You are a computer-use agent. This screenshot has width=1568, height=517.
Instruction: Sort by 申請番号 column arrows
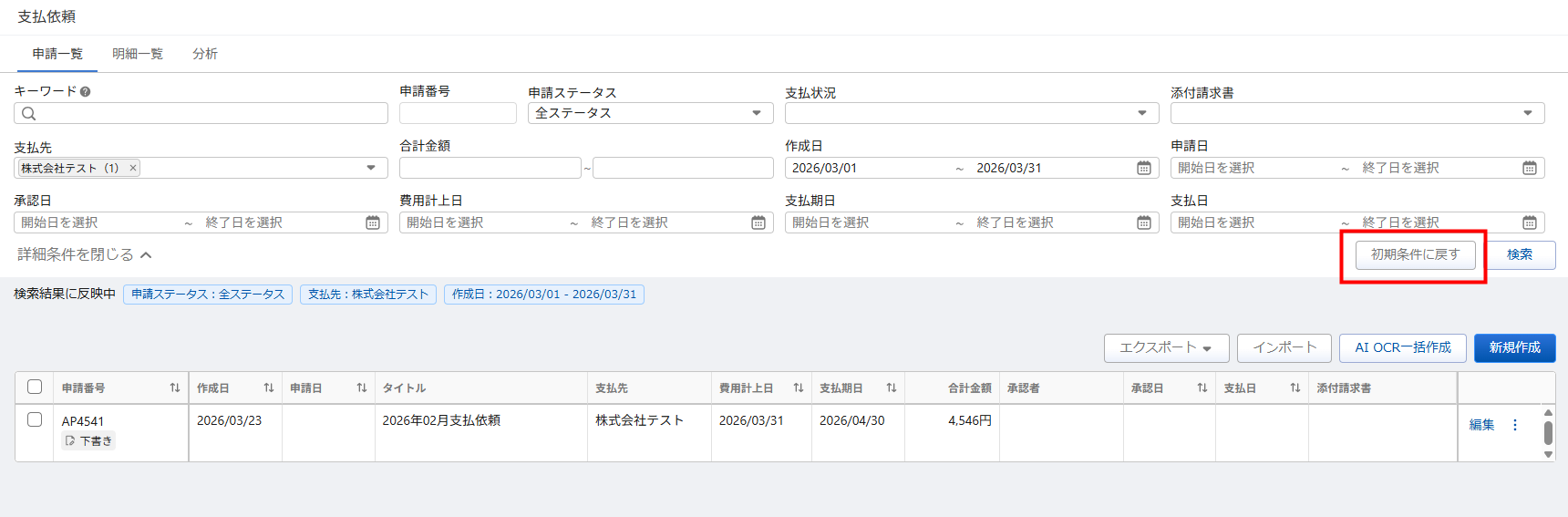pyautogui.click(x=174, y=388)
